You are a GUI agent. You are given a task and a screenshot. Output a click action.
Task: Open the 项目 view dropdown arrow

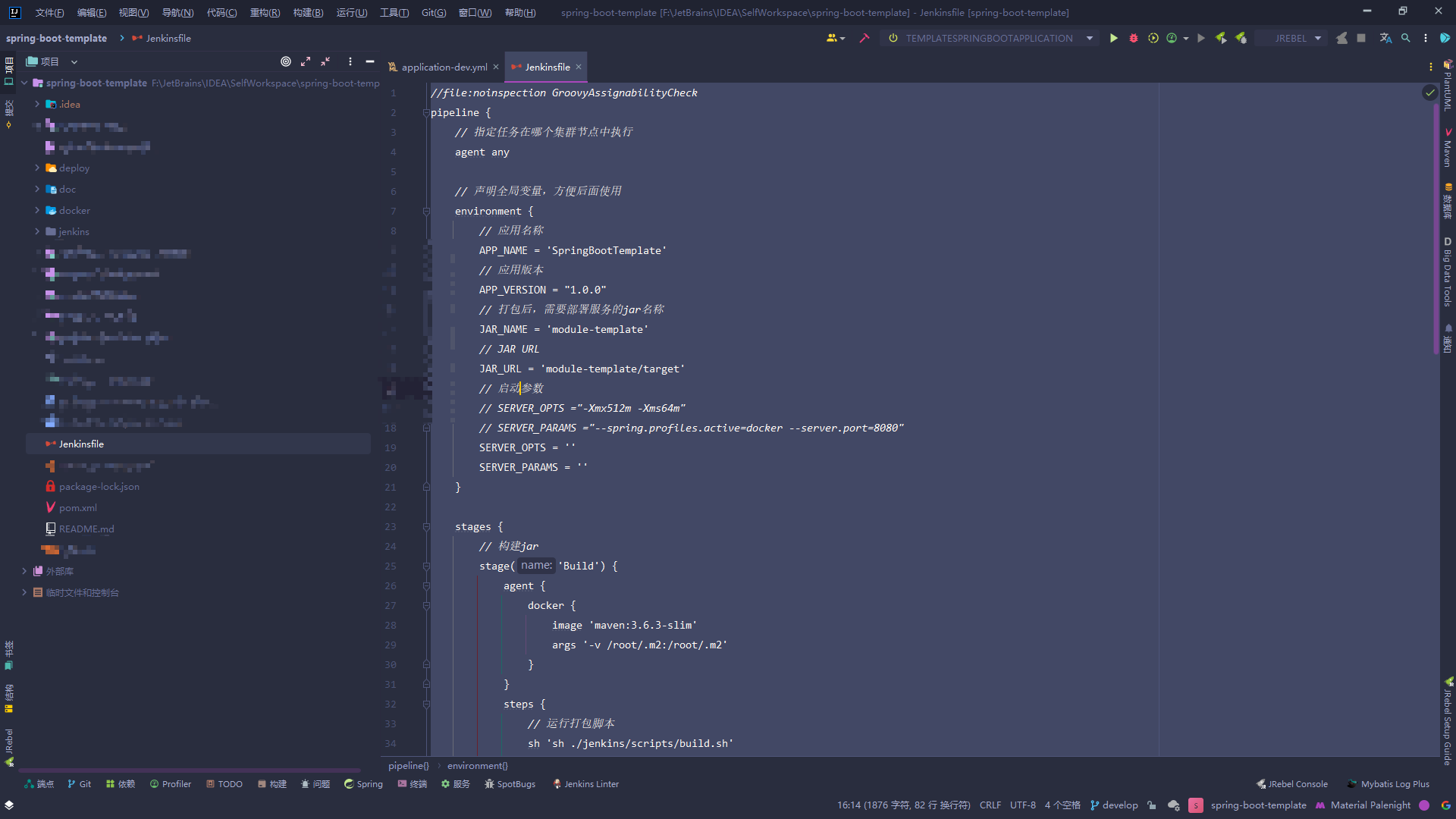tap(74, 62)
